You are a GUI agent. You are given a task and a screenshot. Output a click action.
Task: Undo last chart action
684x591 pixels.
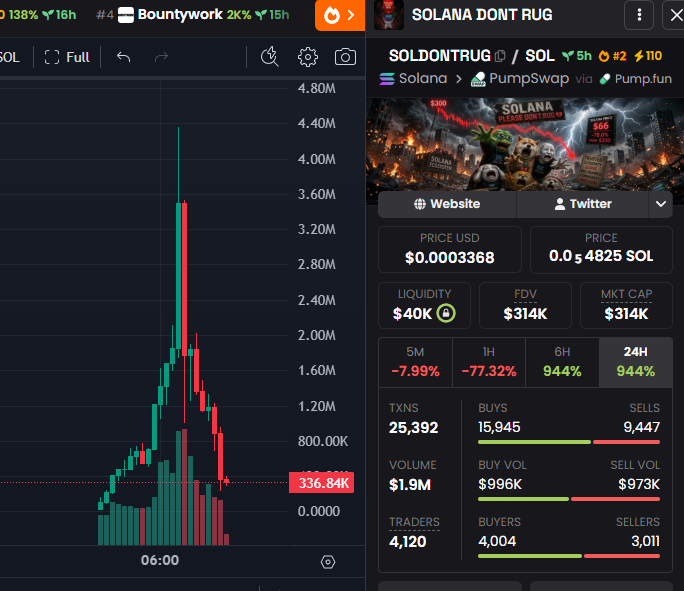[x=123, y=57]
